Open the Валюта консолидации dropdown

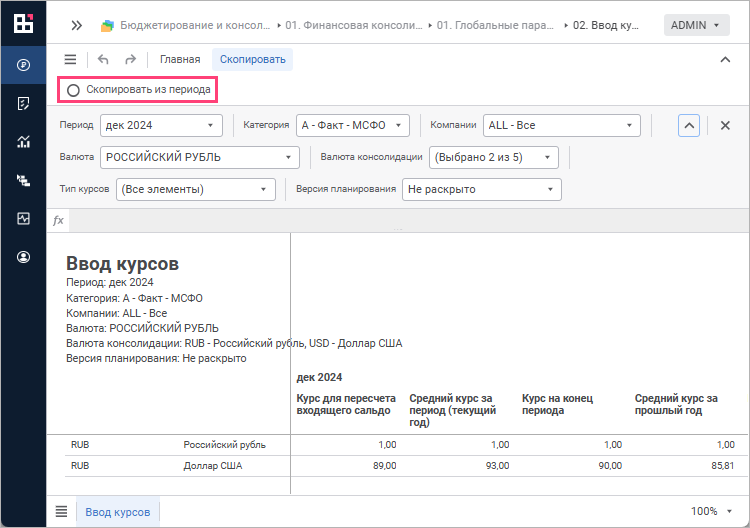[x=493, y=157]
